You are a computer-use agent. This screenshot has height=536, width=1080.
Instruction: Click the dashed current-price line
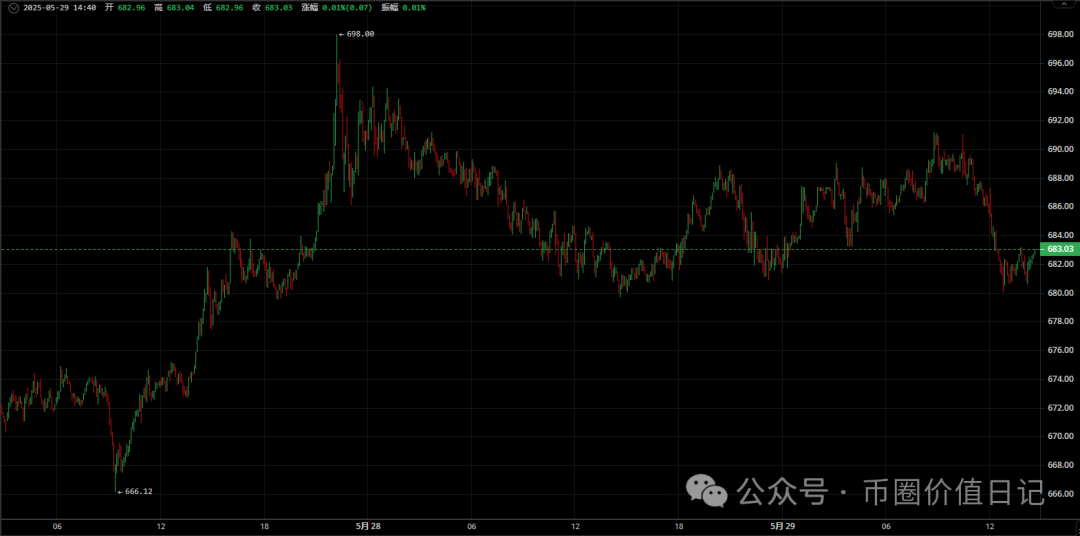(500, 249)
